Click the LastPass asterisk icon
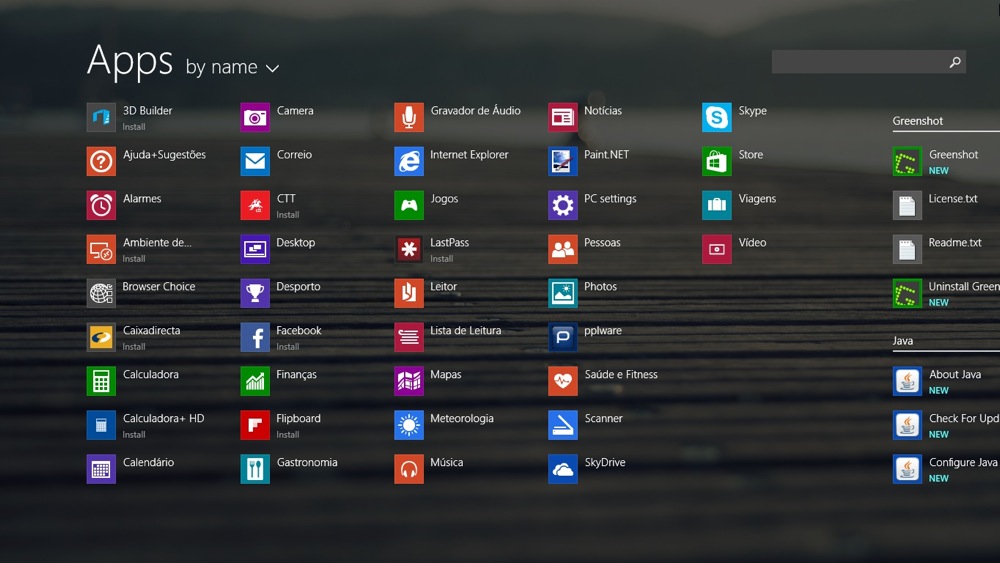1000x563 pixels. click(x=409, y=249)
